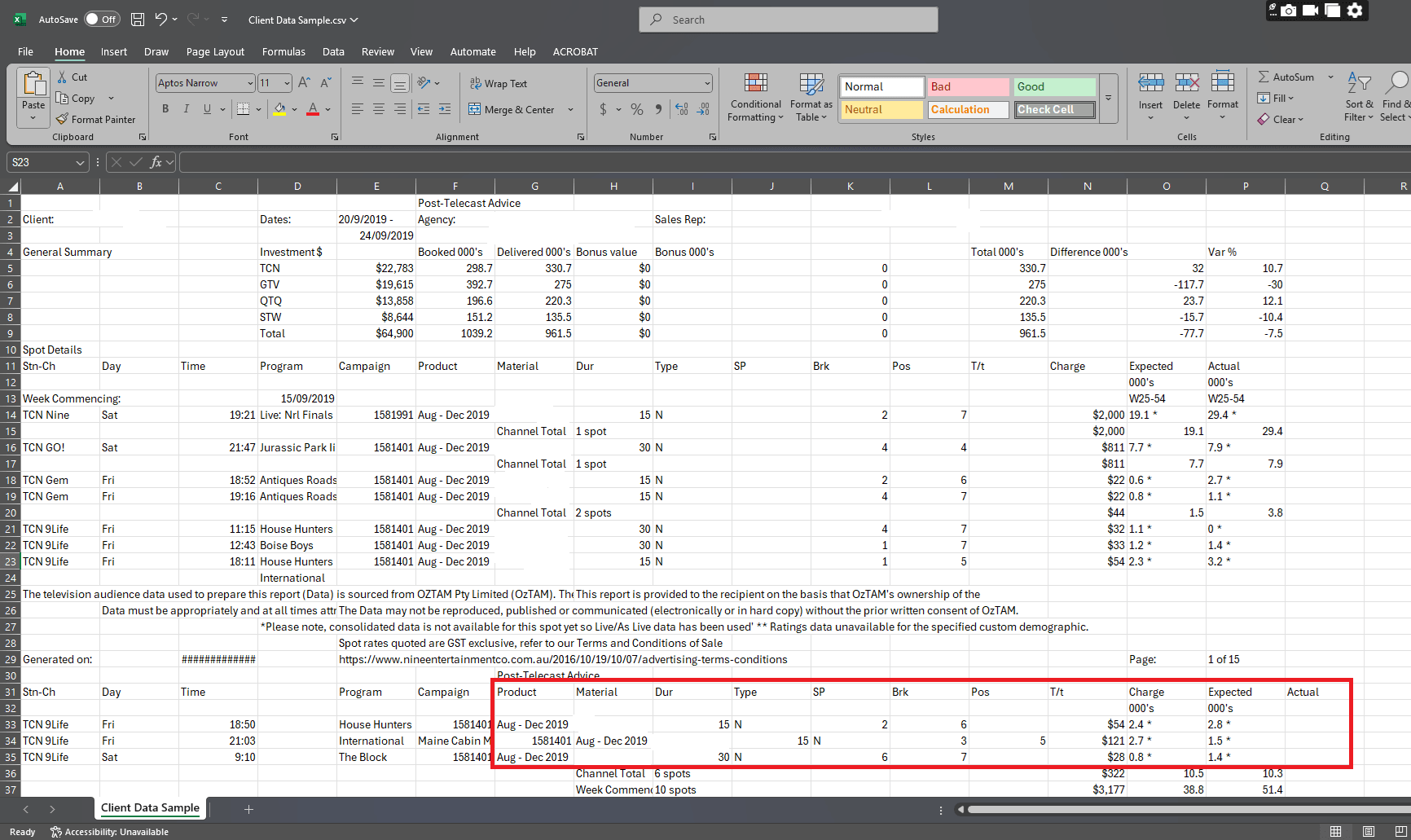Click the Search box

[x=789, y=20]
